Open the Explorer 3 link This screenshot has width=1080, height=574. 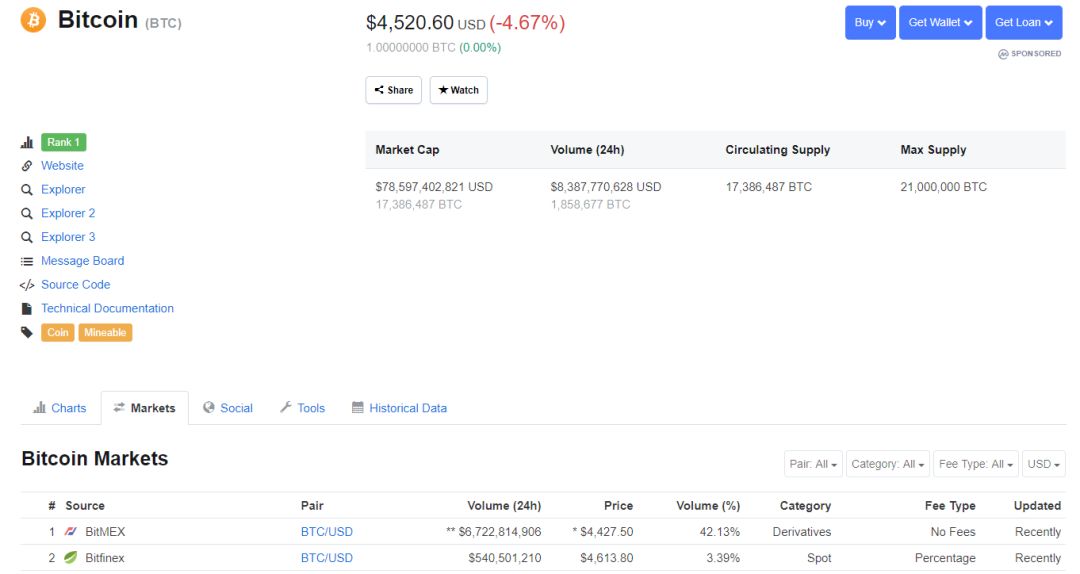pyautogui.click(x=68, y=237)
